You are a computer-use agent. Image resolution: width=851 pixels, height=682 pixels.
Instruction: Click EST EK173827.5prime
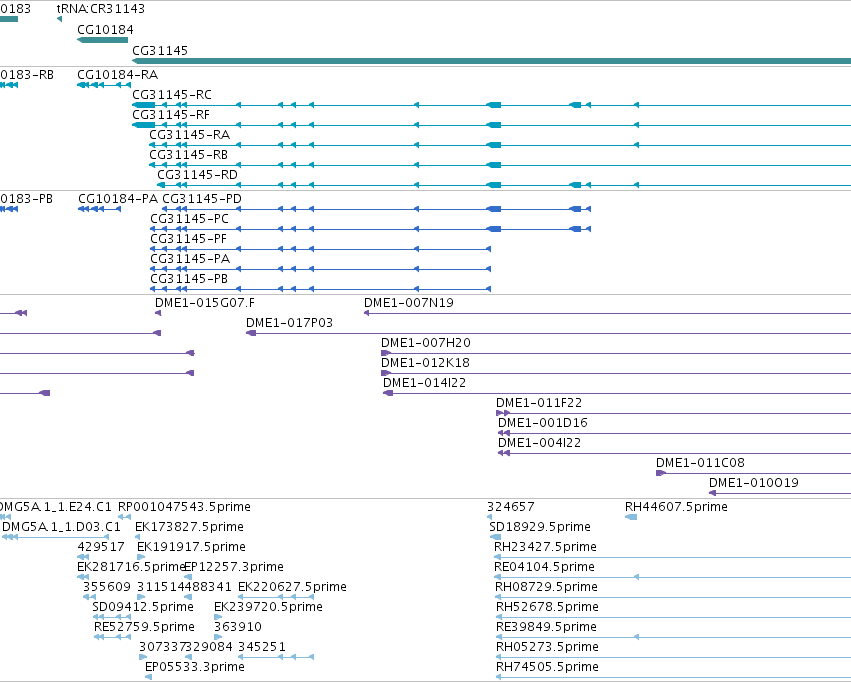(189, 527)
